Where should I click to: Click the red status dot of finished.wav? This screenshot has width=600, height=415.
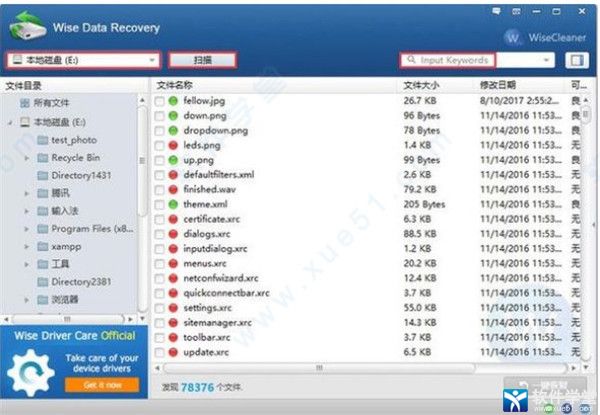(x=173, y=190)
